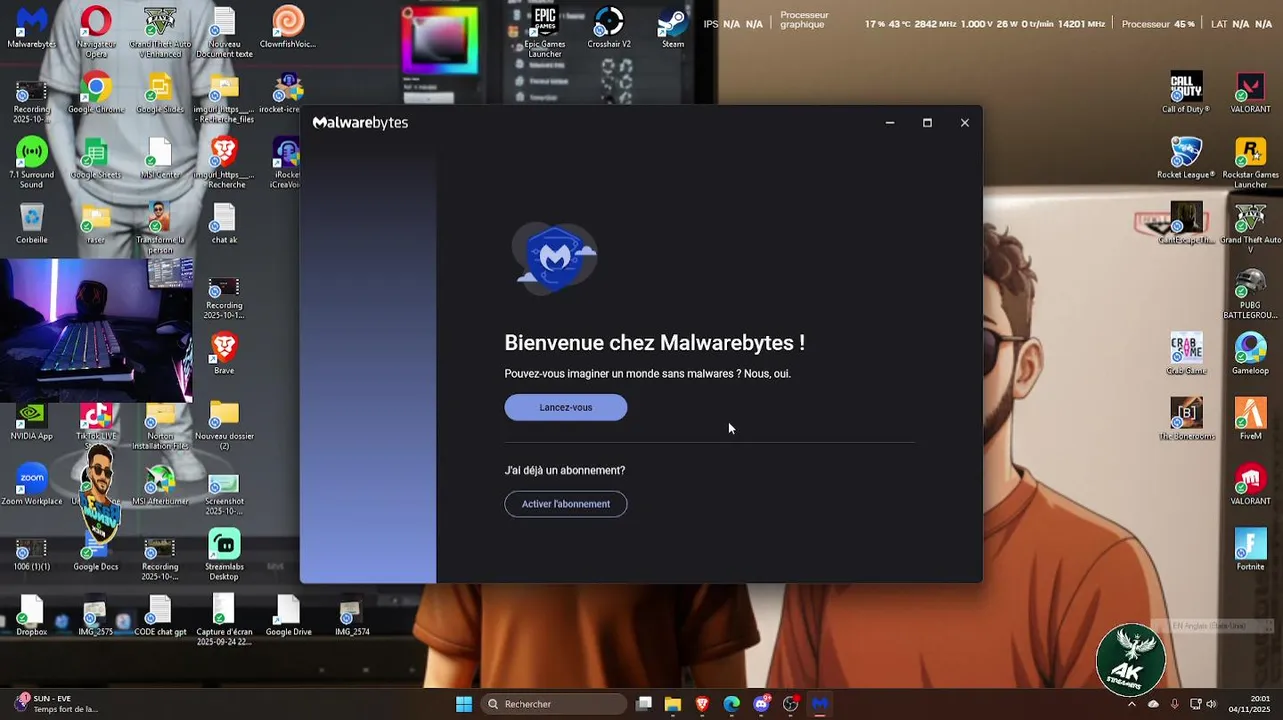Click Activer l'abonnement button

pos(566,504)
